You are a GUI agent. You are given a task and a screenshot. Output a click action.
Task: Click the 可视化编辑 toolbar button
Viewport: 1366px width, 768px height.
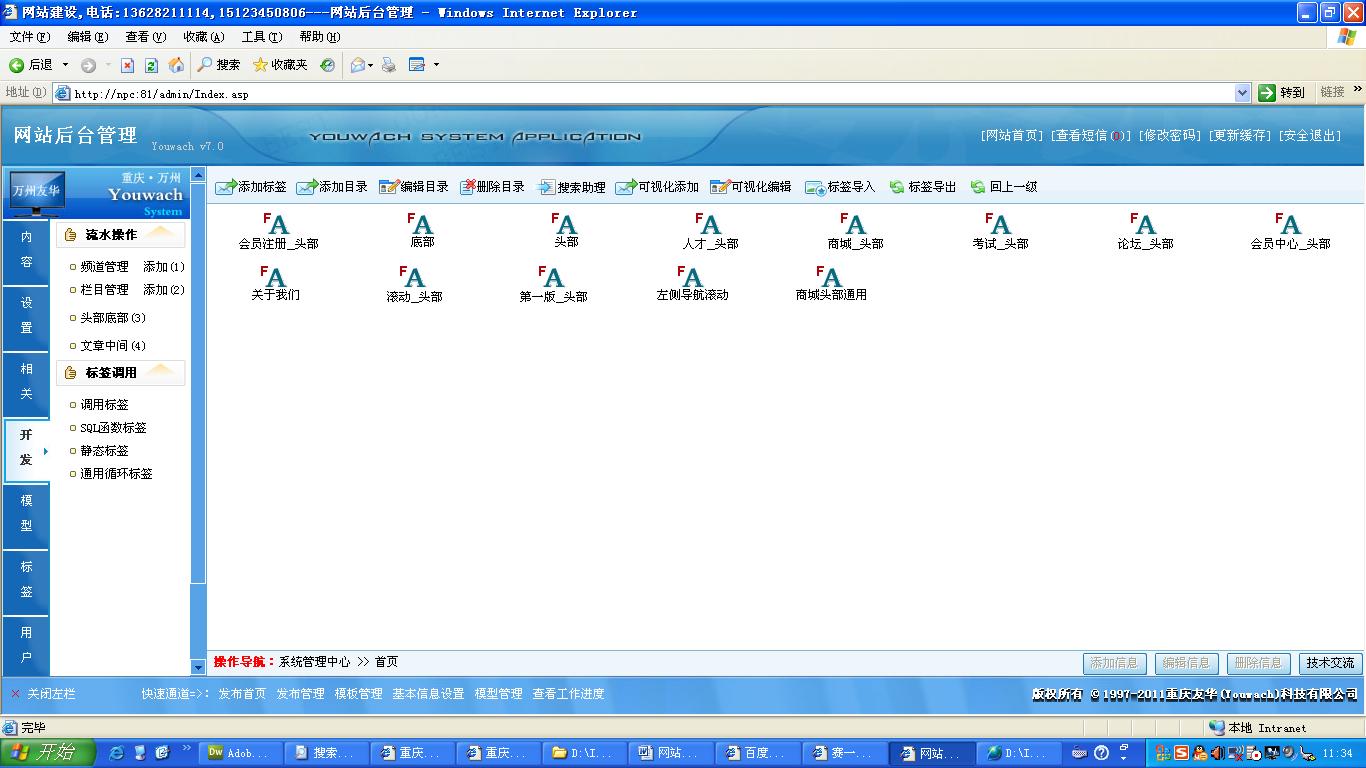coord(750,187)
